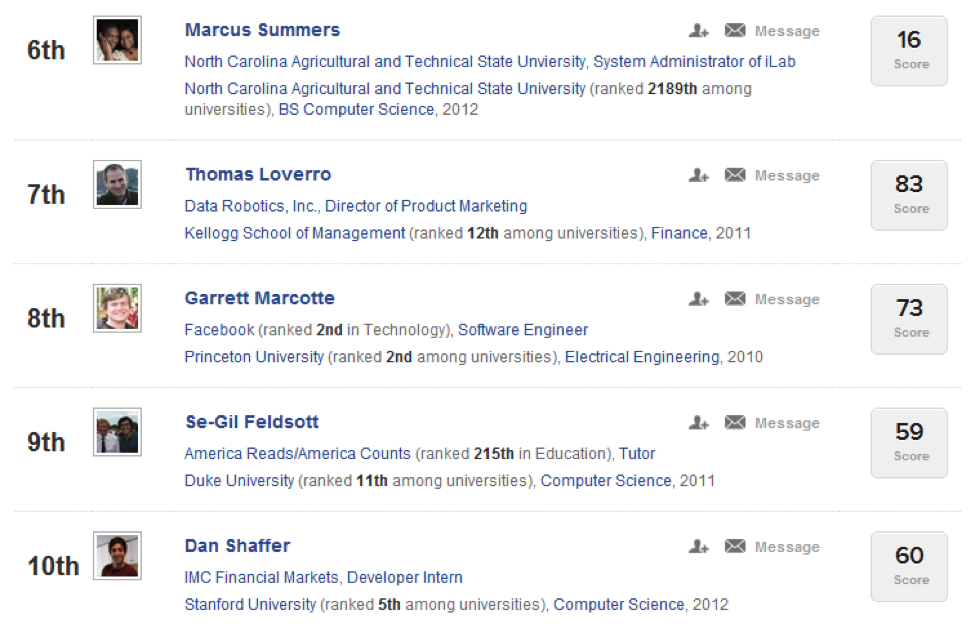Send a Message to Se-Gil Feldsott
The width and height of the screenshot is (975, 635).
pos(787,424)
